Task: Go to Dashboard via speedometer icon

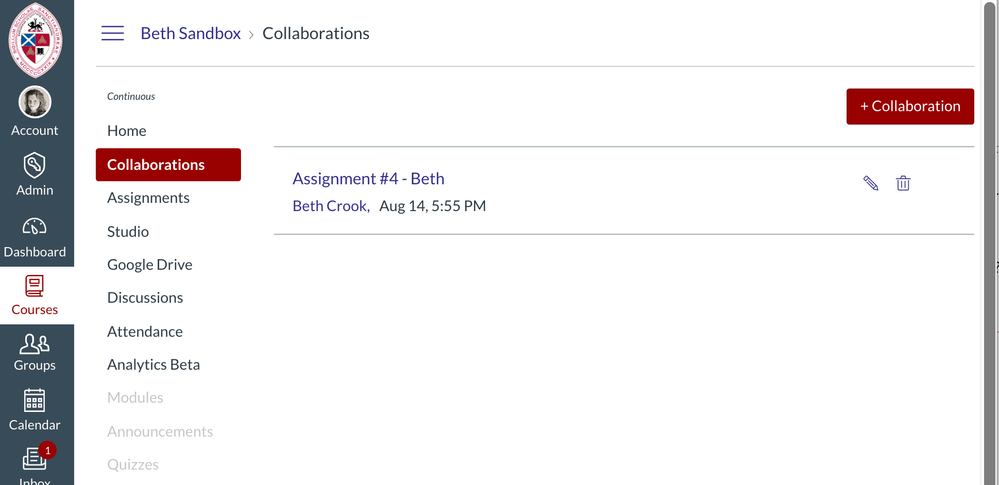Action: coord(35,226)
